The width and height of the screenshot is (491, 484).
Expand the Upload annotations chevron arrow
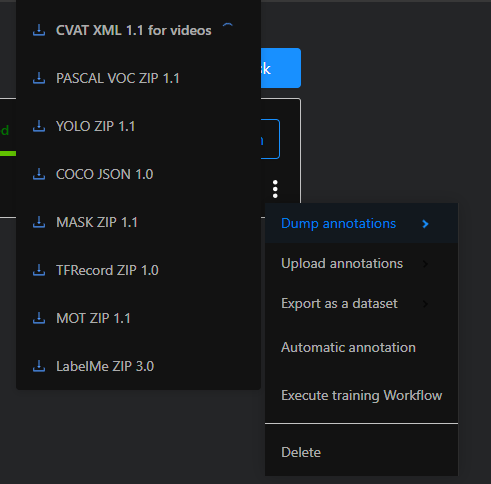click(425, 264)
